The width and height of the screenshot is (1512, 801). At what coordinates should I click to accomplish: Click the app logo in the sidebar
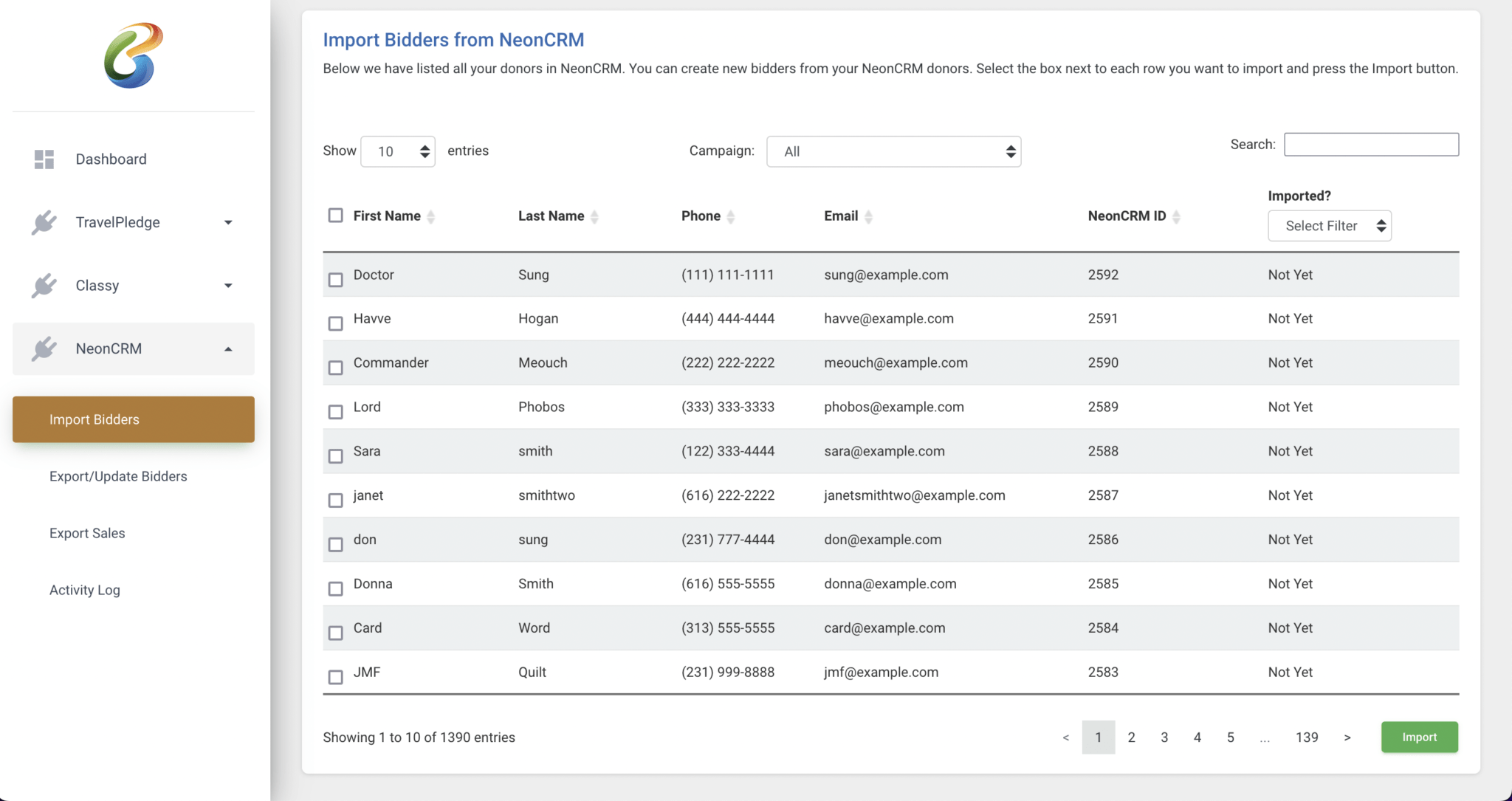point(134,55)
